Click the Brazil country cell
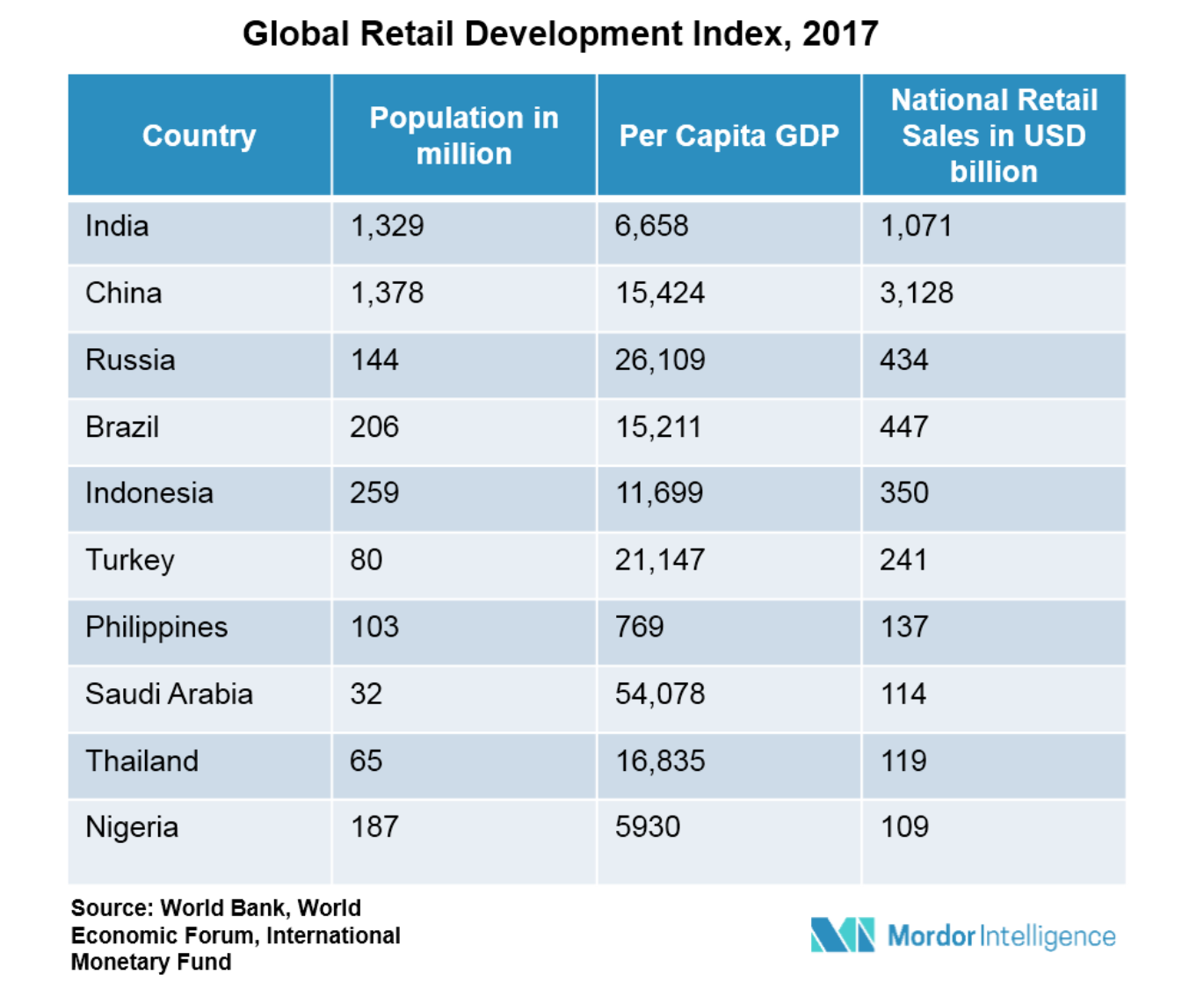 (x=122, y=427)
